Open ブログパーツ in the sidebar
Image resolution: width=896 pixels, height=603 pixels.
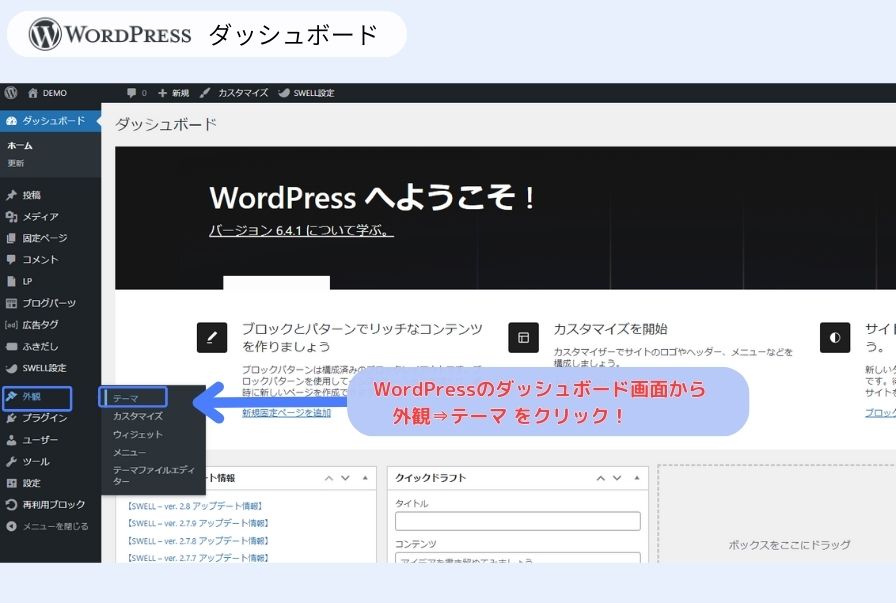click(50, 303)
